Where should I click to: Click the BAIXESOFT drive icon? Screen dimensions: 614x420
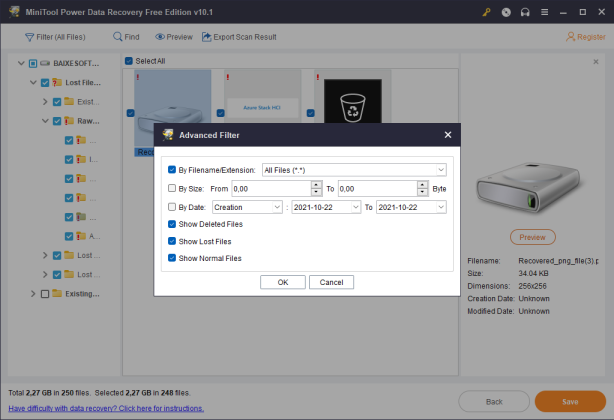(45, 63)
